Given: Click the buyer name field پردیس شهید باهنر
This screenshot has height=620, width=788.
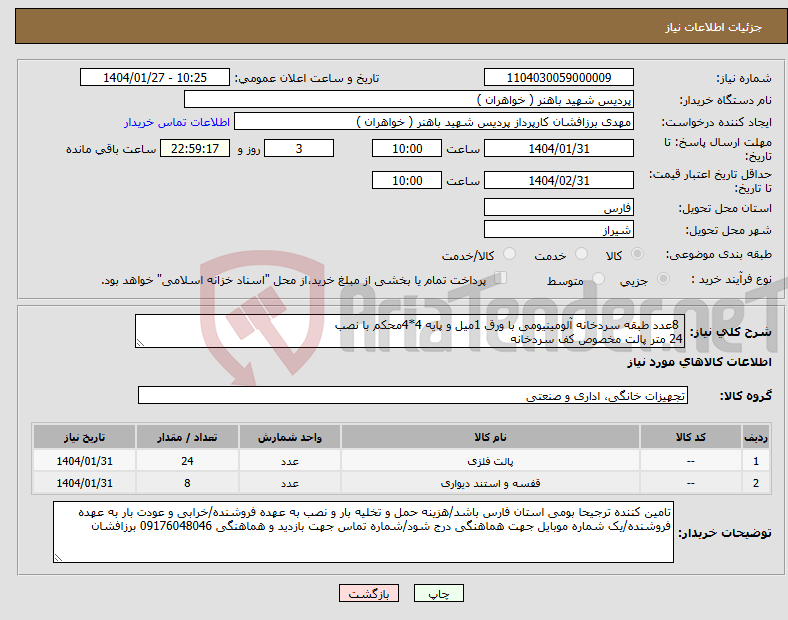Looking at the screenshot, I should (x=409, y=100).
